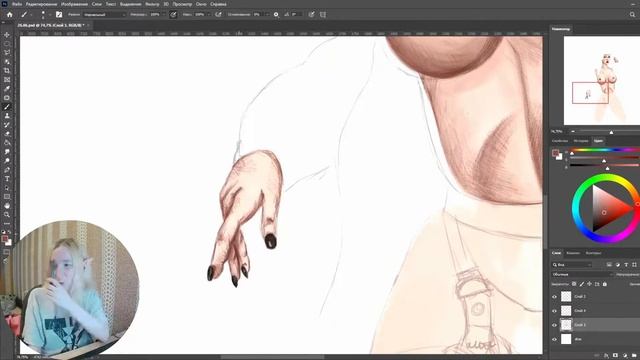Switch to the История tab
Viewport: 640px width, 360px height.
[x=581, y=141]
